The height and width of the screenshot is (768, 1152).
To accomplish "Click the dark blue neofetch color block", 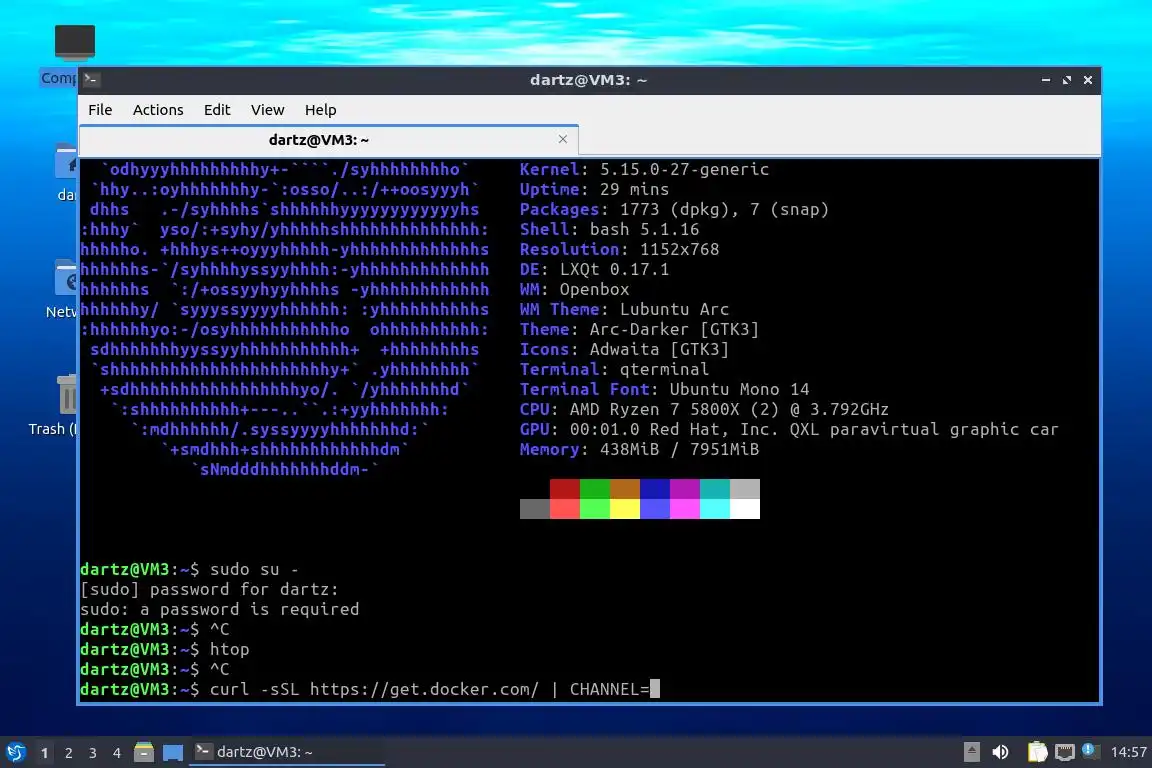I will coord(655,489).
